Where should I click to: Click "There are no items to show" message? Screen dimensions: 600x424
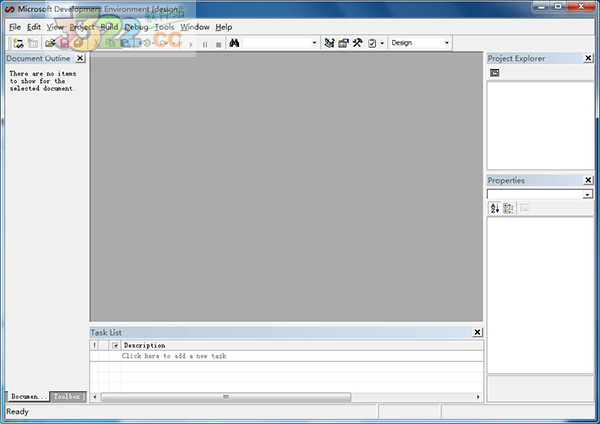click(x=42, y=81)
